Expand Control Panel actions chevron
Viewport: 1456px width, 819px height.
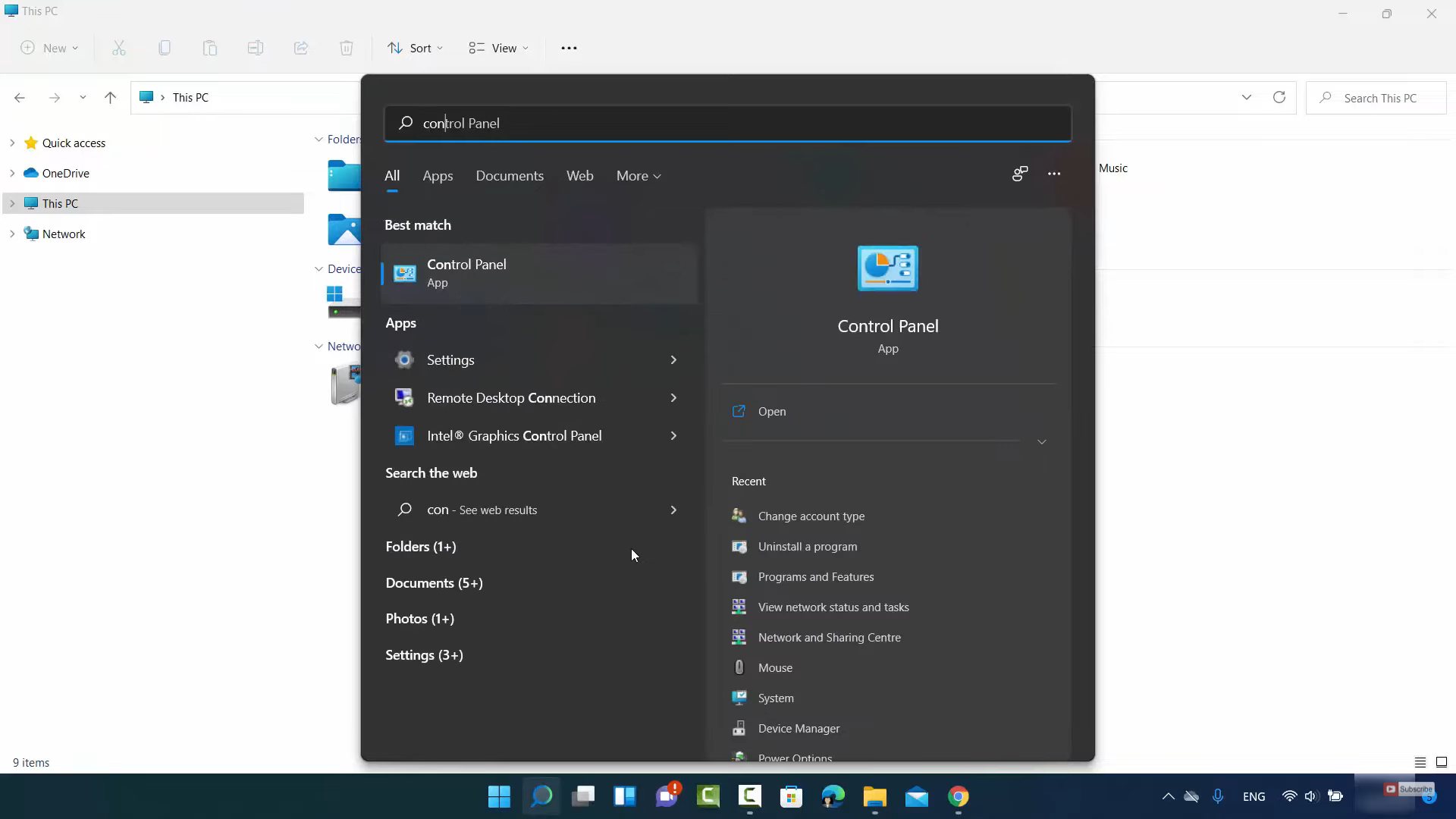(1041, 442)
